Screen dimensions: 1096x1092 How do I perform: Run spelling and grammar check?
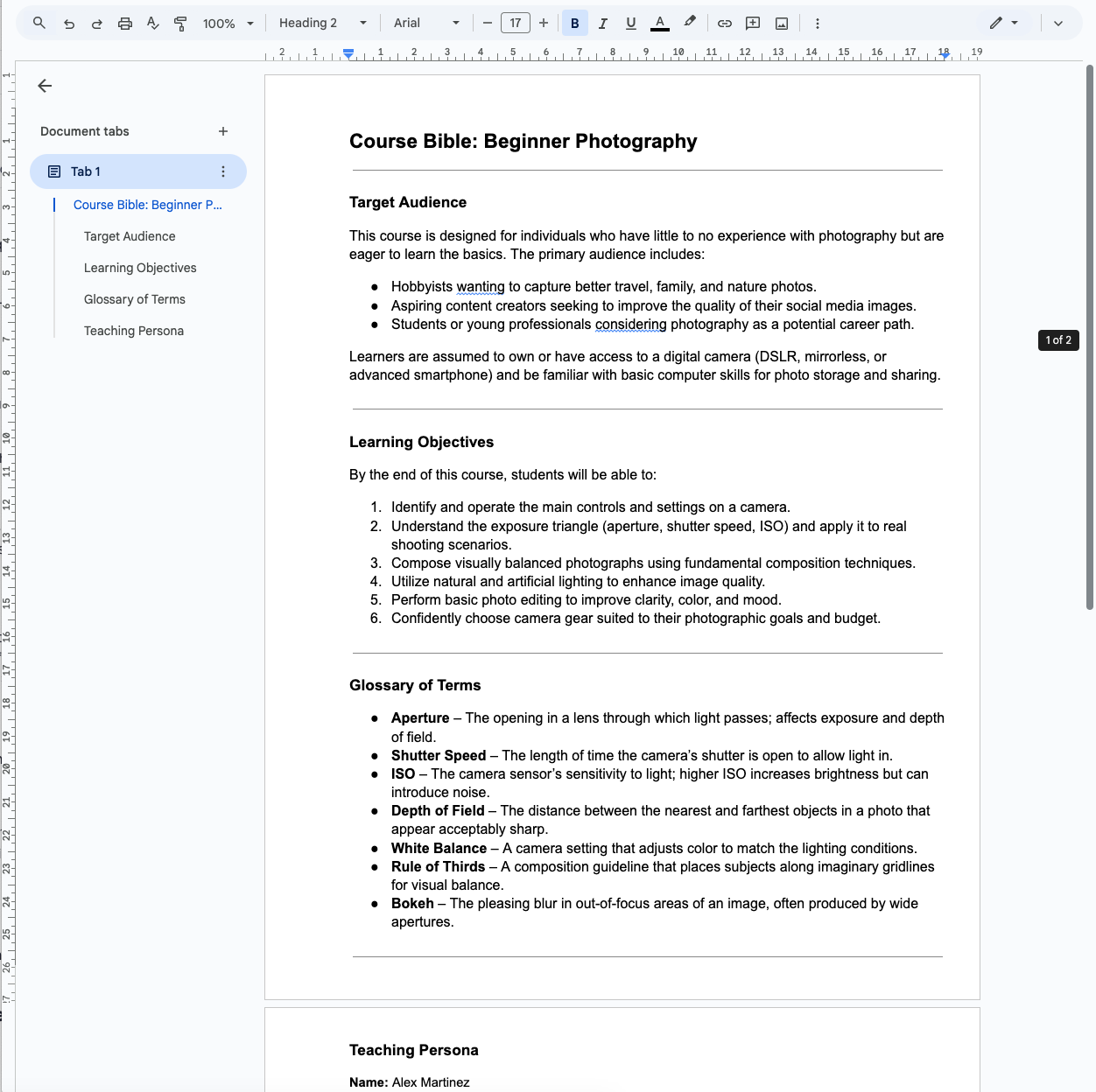(153, 24)
